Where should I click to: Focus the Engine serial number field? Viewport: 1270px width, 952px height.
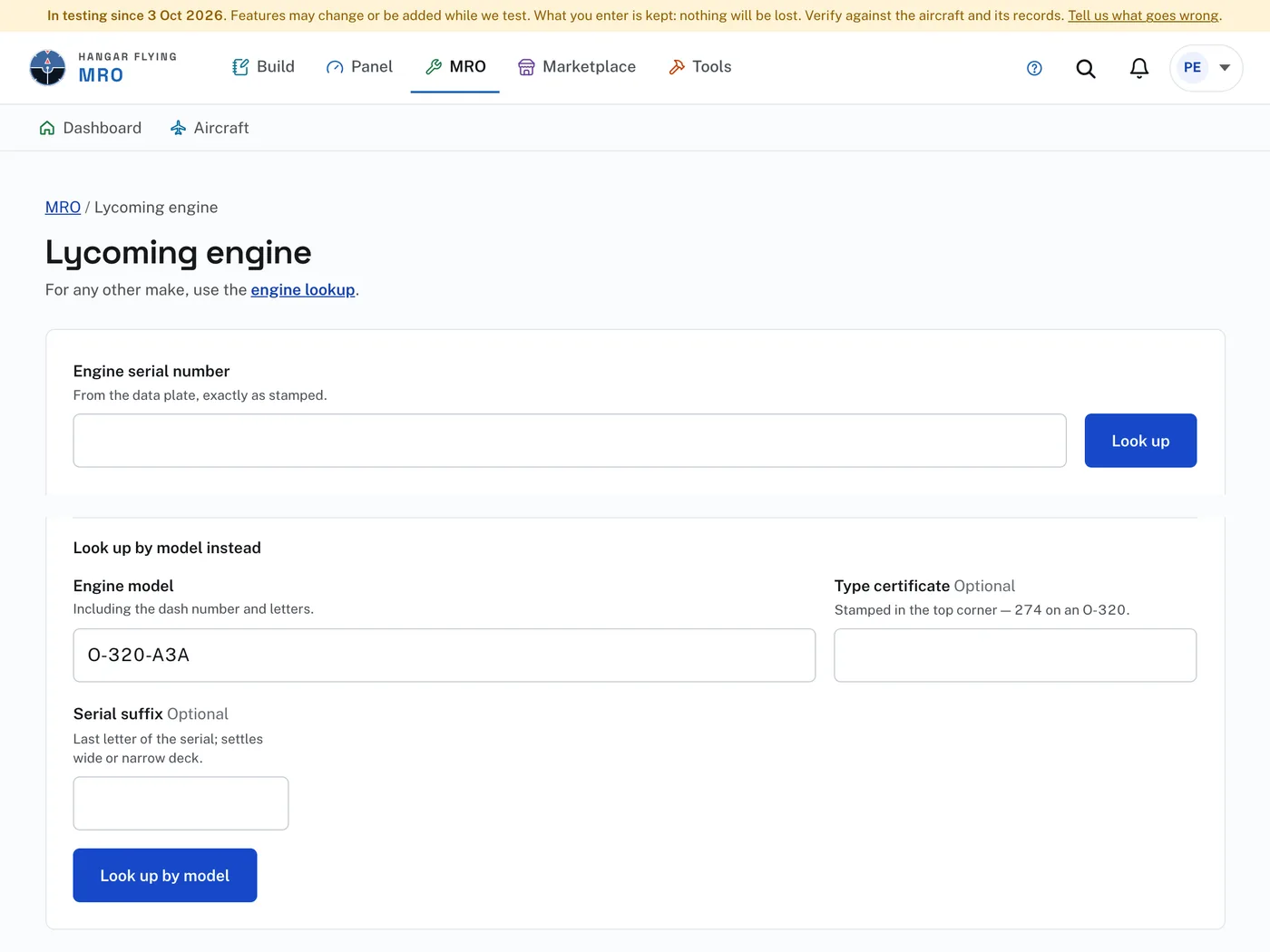(570, 441)
